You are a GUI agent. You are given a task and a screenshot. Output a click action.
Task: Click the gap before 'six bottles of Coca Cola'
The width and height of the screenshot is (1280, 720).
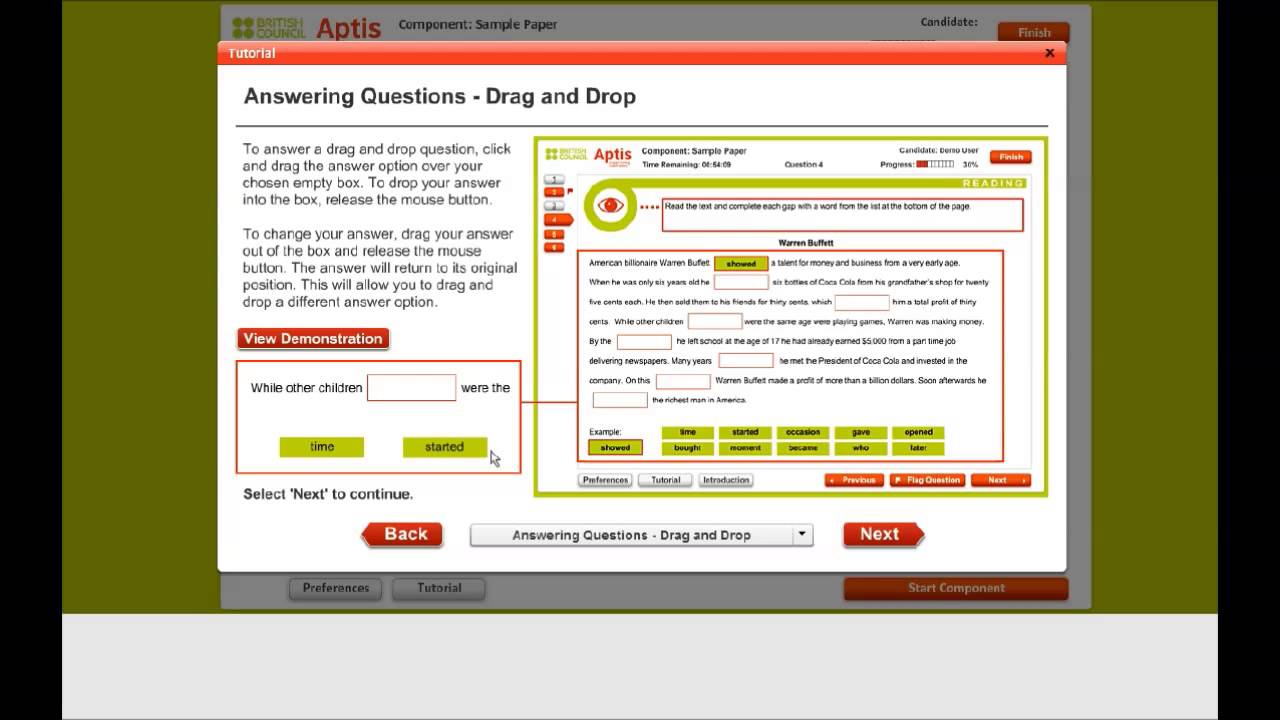(741, 282)
